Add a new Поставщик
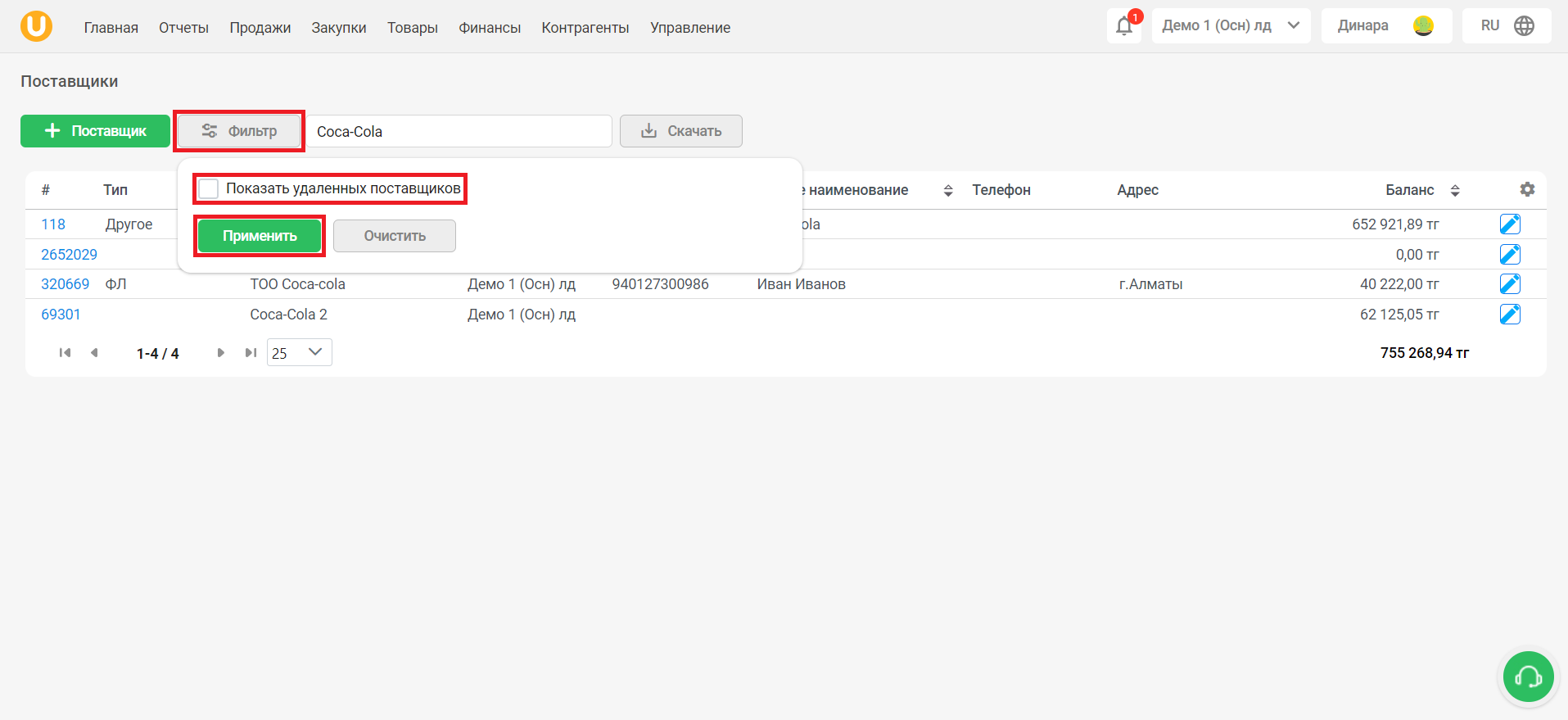Image resolution: width=1568 pixels, height=720 pixels. click(95, 131)
